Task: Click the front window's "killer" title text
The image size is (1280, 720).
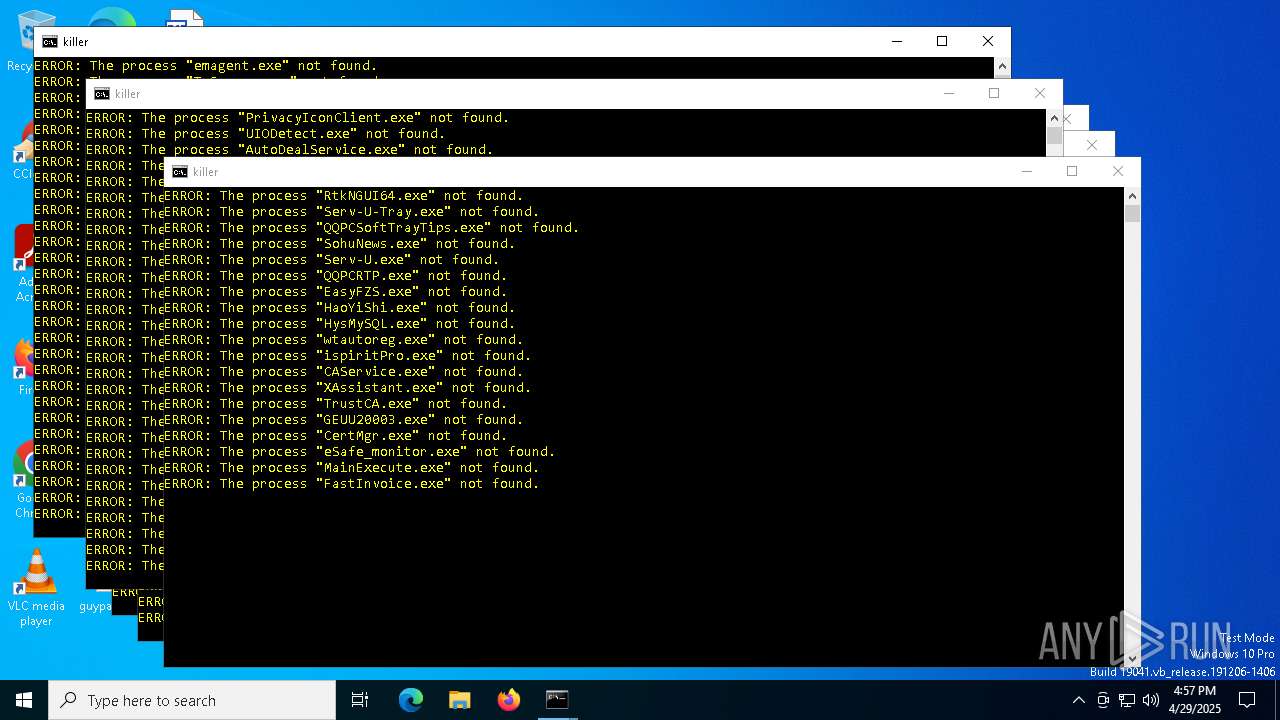Action: click(x=205, y=172)
